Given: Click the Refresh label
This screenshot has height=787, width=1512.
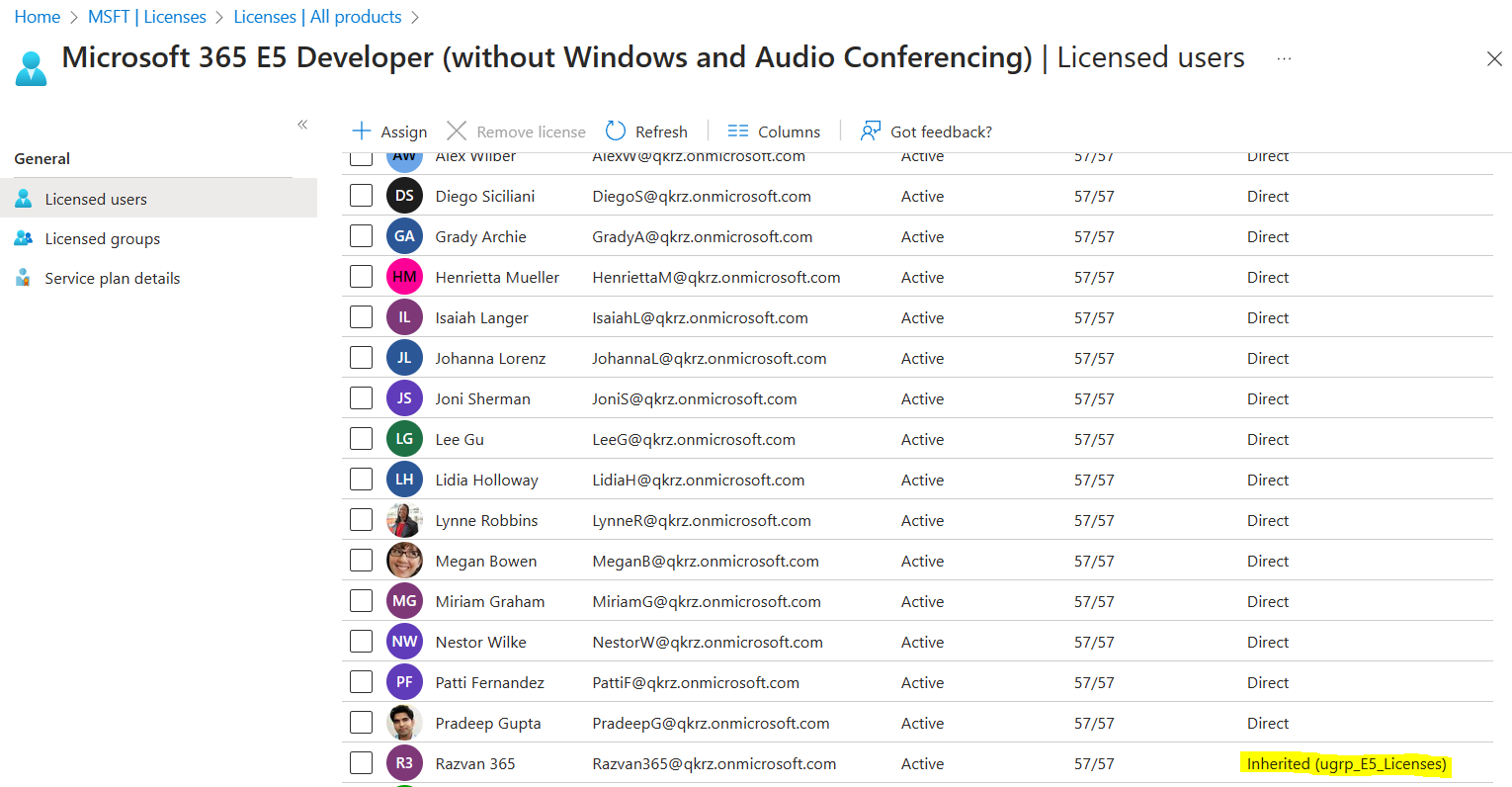Looking at the screenshot, I should pos(661,131).
